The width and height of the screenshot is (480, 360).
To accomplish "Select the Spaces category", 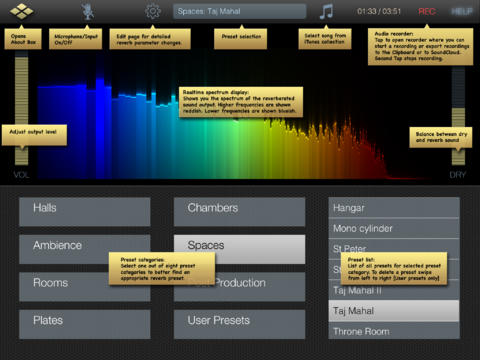I will click(239, 249).
